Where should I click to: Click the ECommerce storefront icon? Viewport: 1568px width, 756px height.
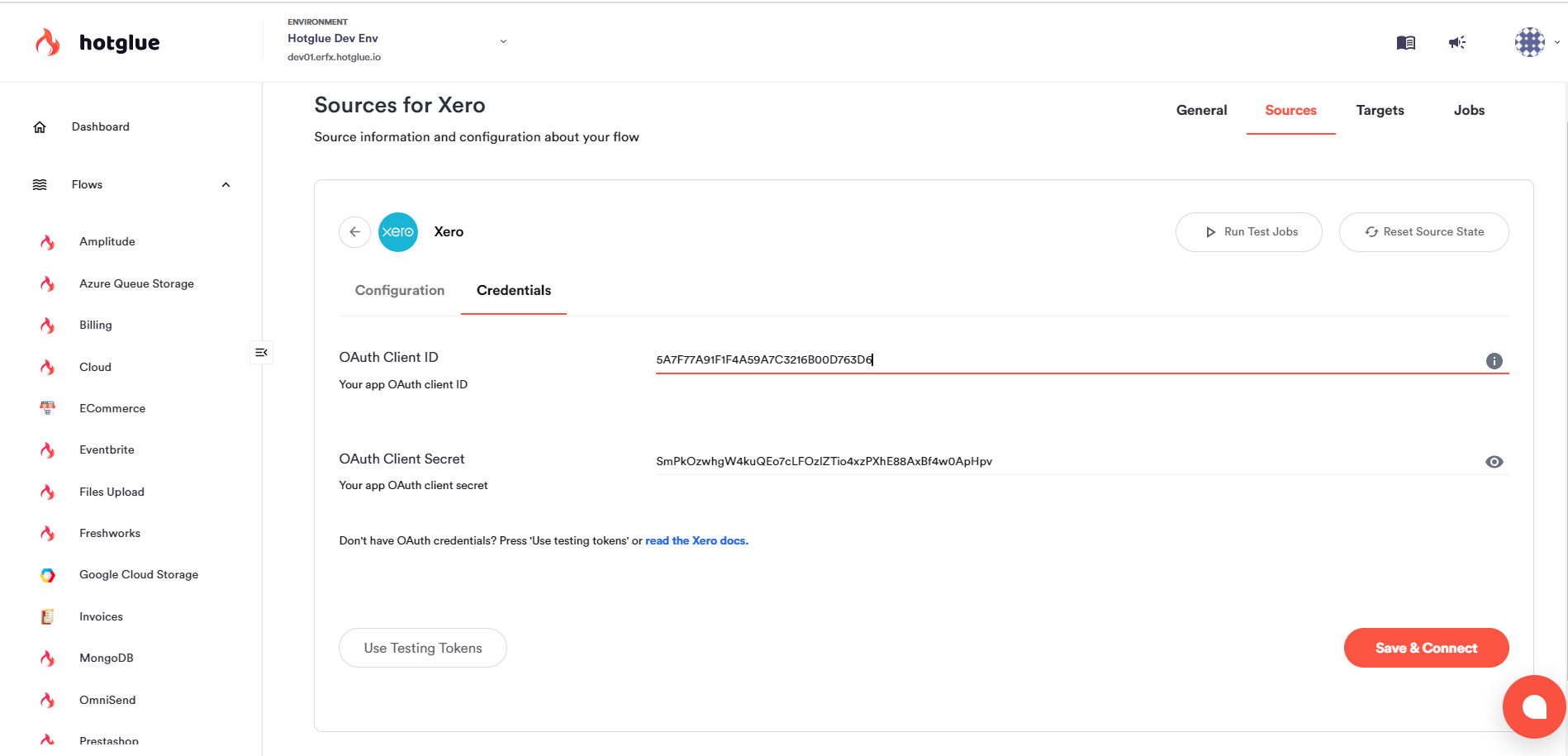coord(48,408)
